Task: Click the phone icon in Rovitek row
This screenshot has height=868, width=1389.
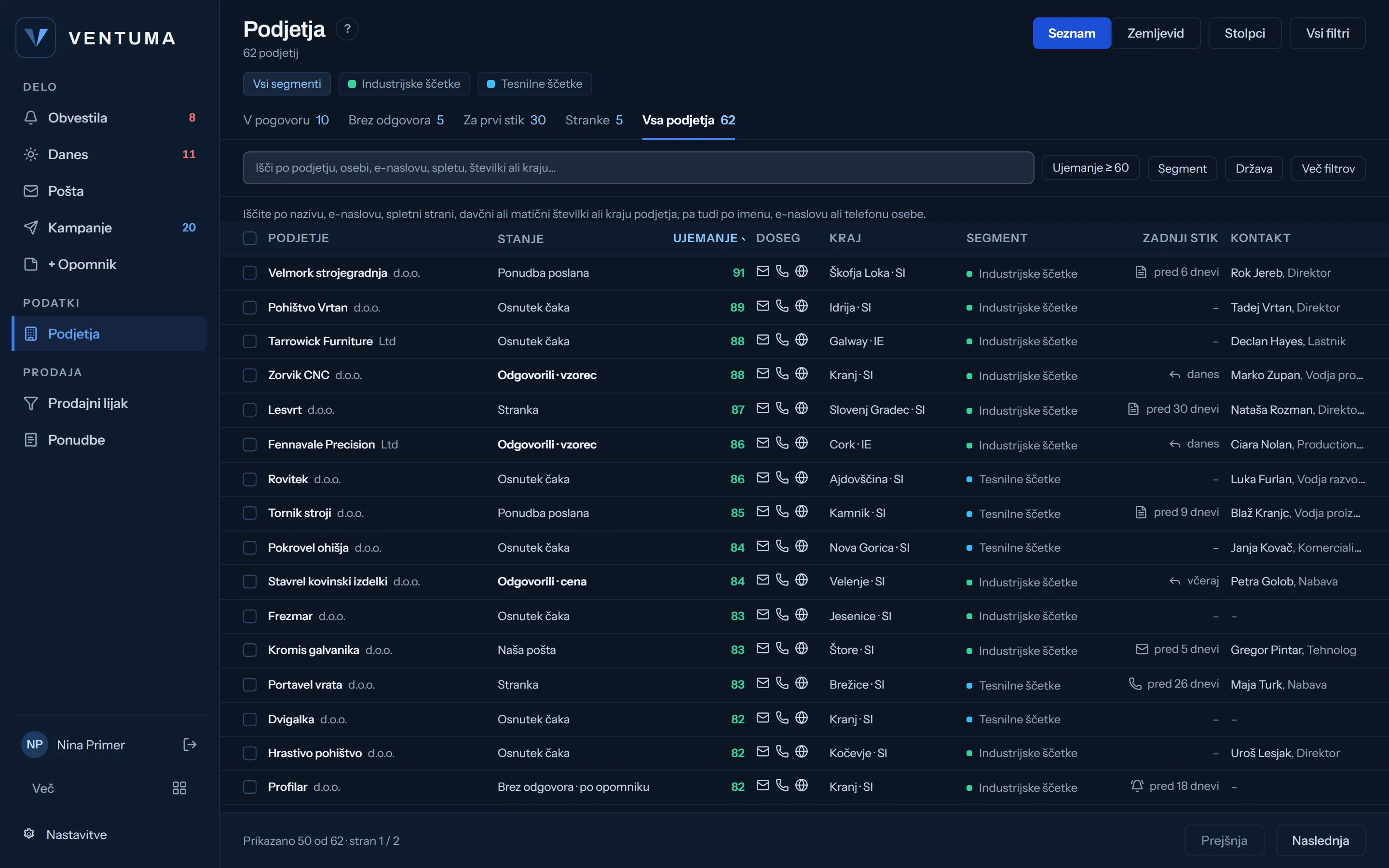Action: (782, 477)
